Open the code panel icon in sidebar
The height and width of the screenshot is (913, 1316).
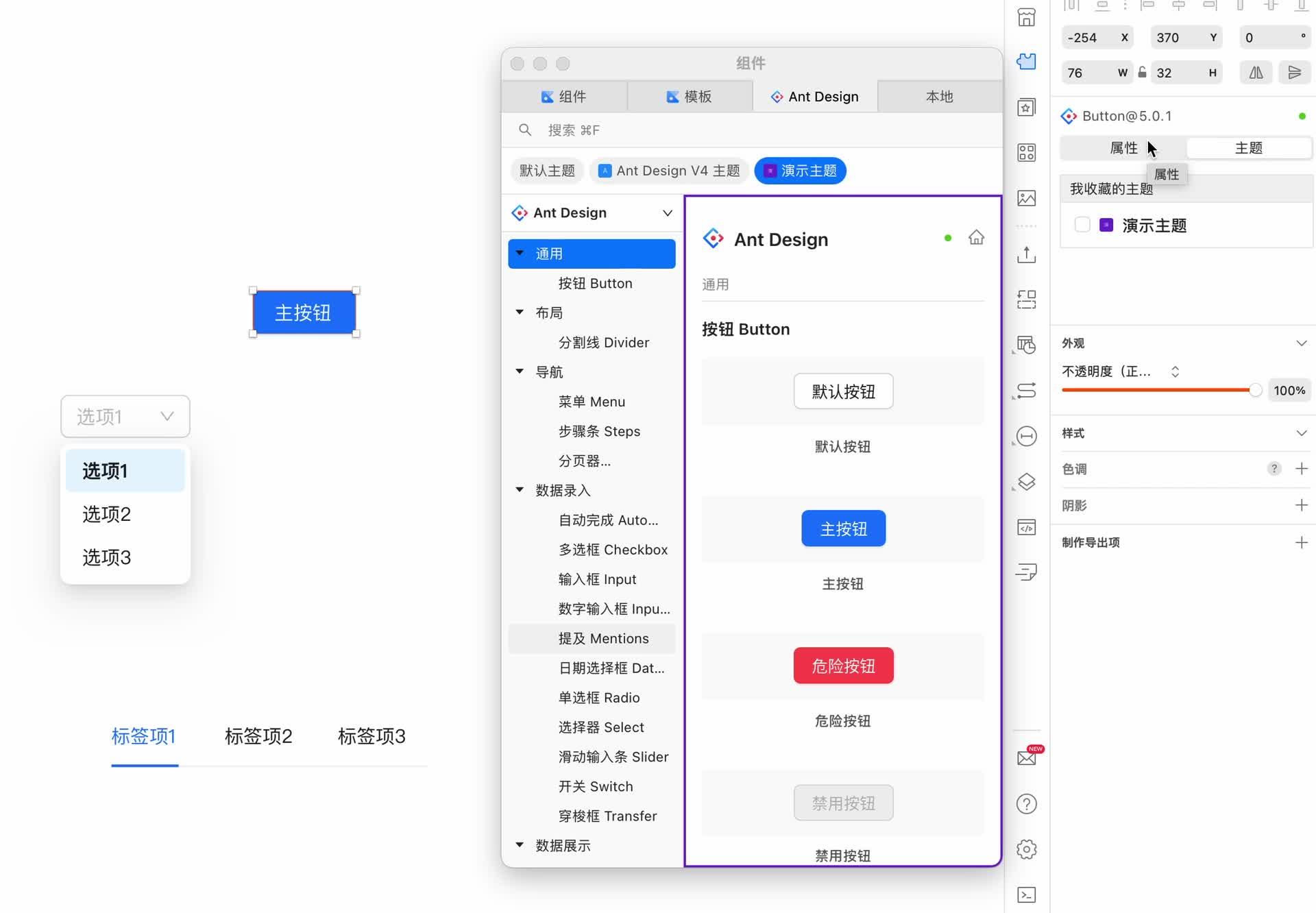1026,527
